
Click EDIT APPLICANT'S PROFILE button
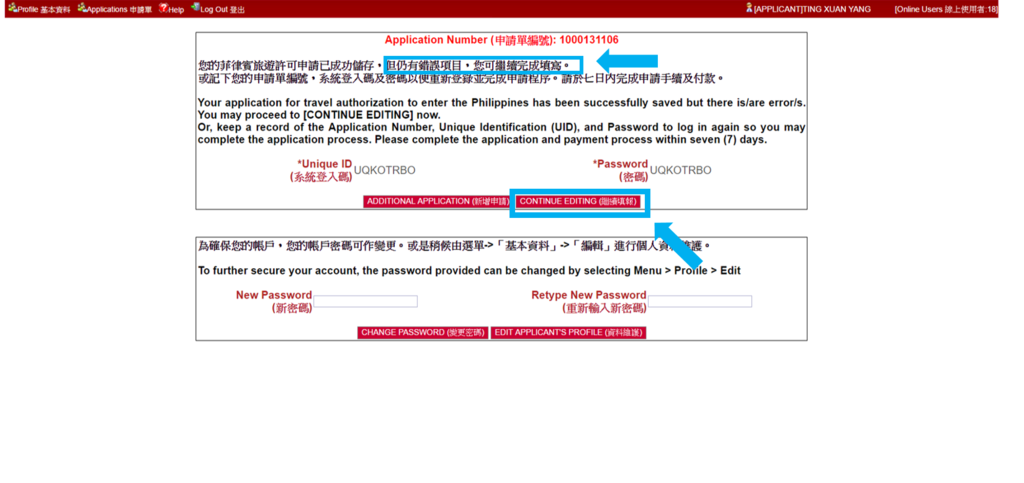coord(568,332)
